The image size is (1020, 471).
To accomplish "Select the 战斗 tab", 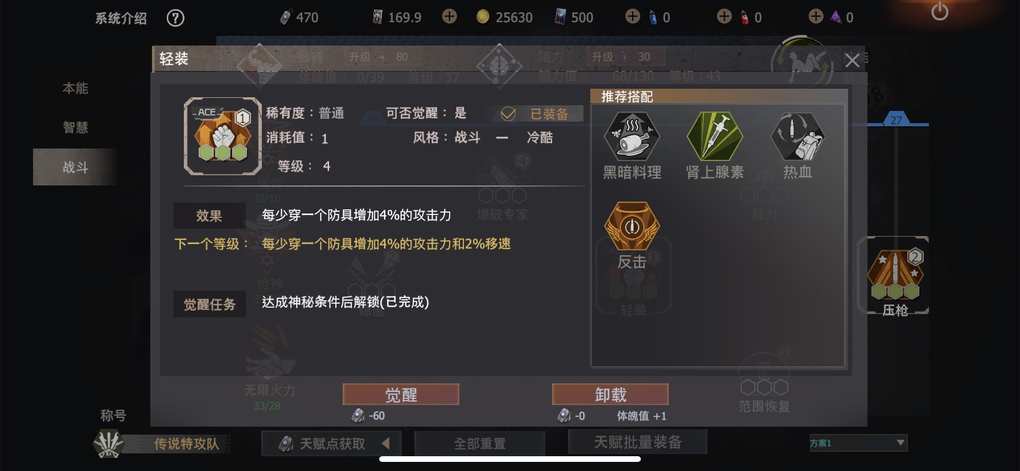I will [75, 167].
